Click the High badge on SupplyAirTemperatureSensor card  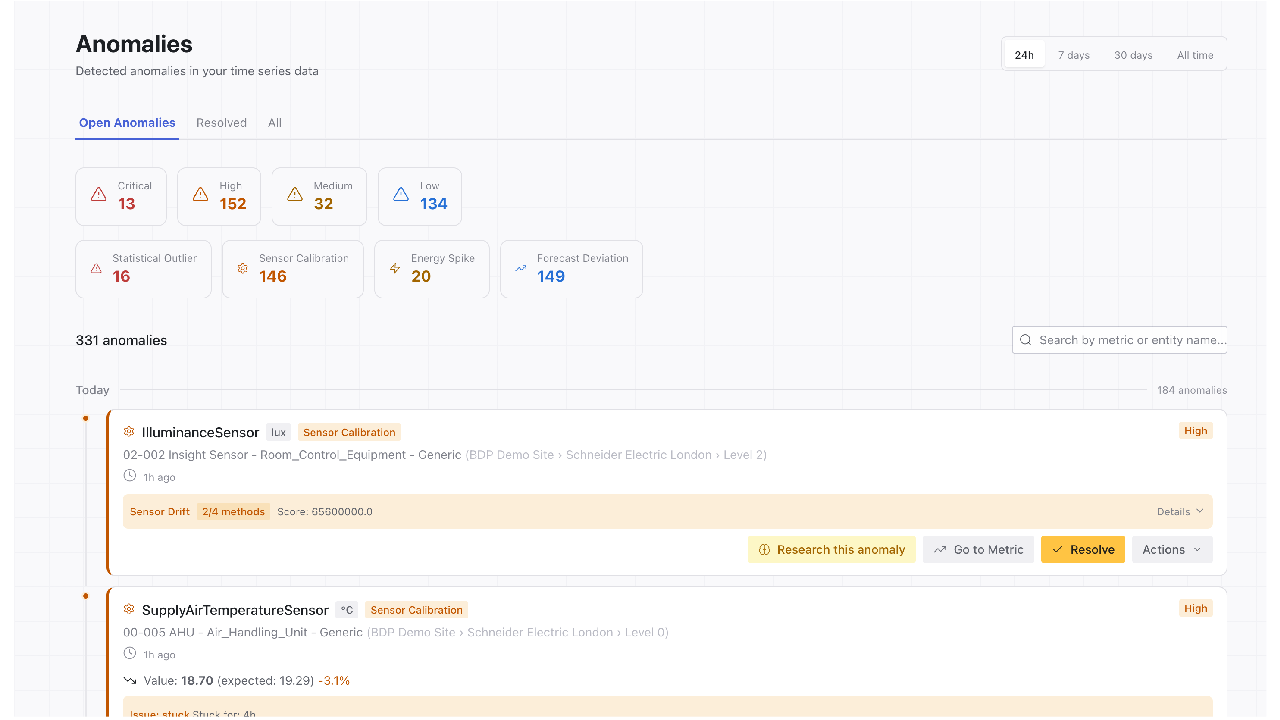pyautogui.click(x=1196, y=608)
